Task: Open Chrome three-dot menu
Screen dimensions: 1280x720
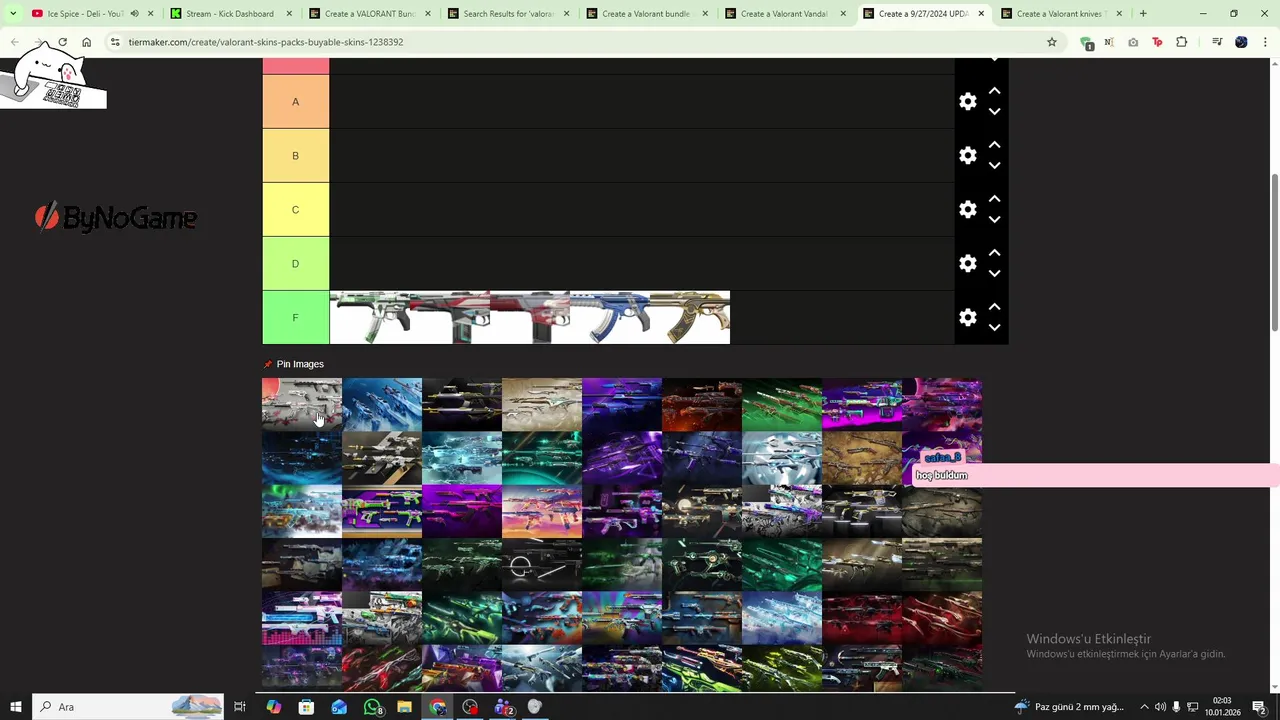Action: 1264,42
